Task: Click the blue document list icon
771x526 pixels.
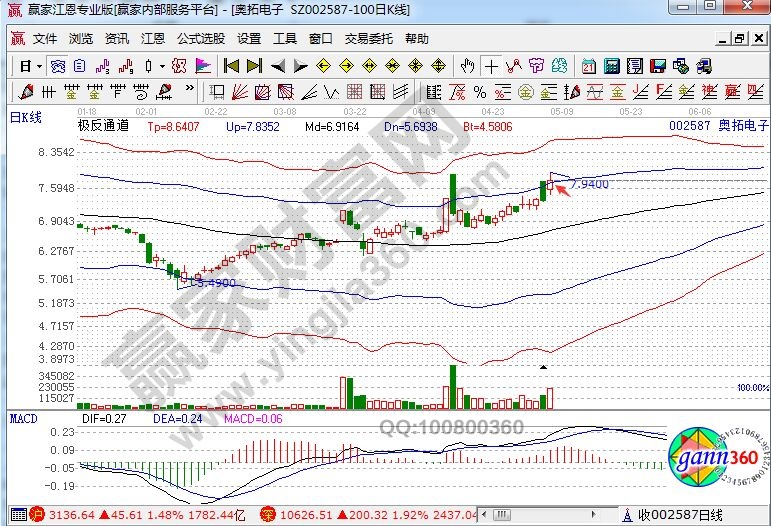Action: 80,66
